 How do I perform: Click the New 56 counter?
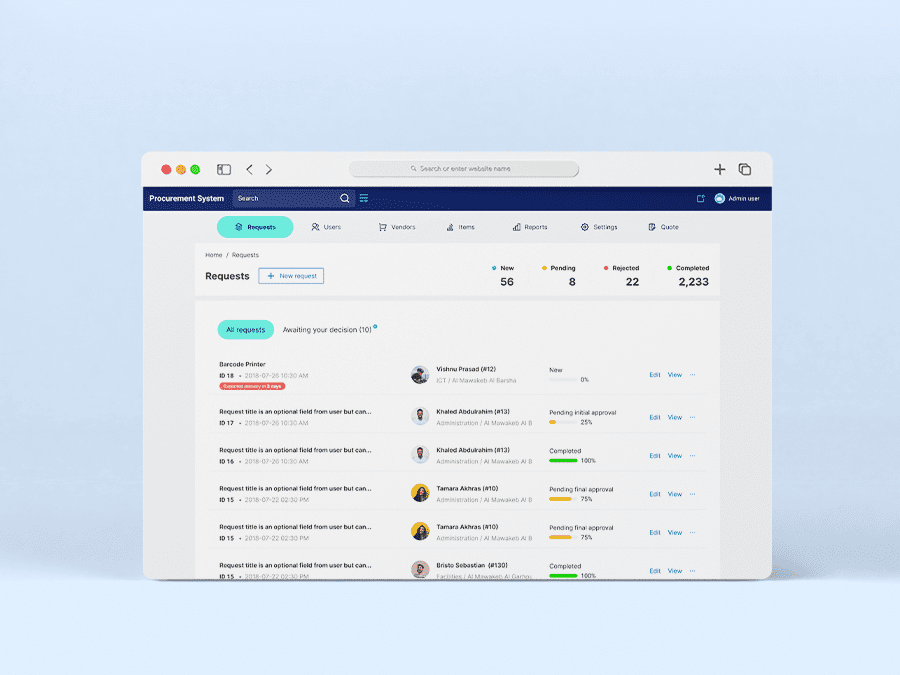click(x=503, y=276)
